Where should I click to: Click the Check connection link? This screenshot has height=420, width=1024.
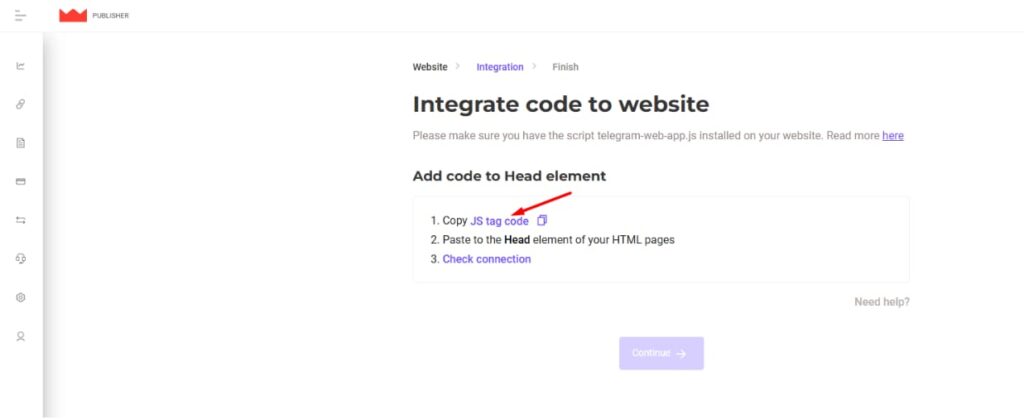[487, 259]
